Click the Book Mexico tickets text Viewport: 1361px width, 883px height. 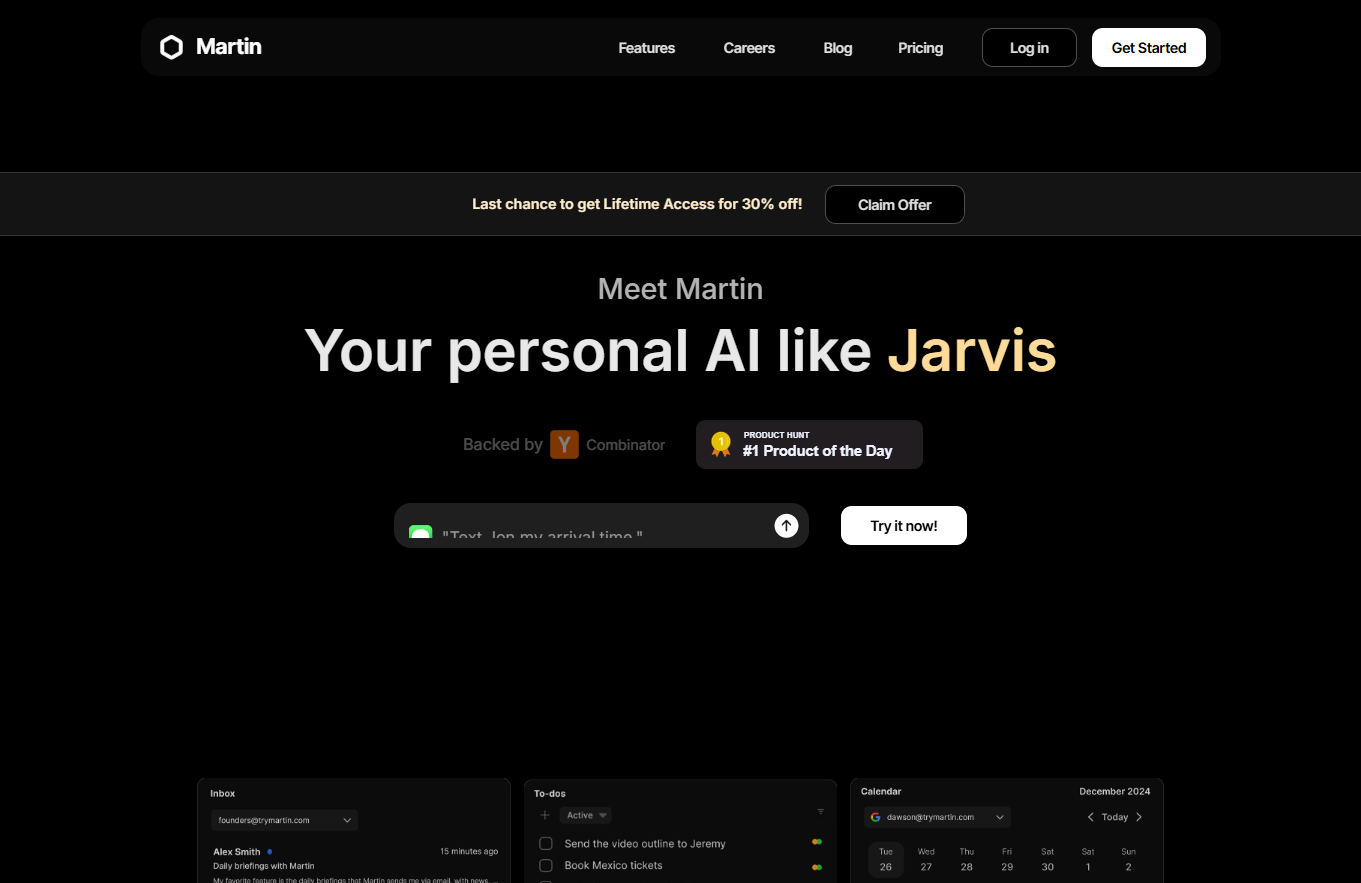(x=613, y=866)
